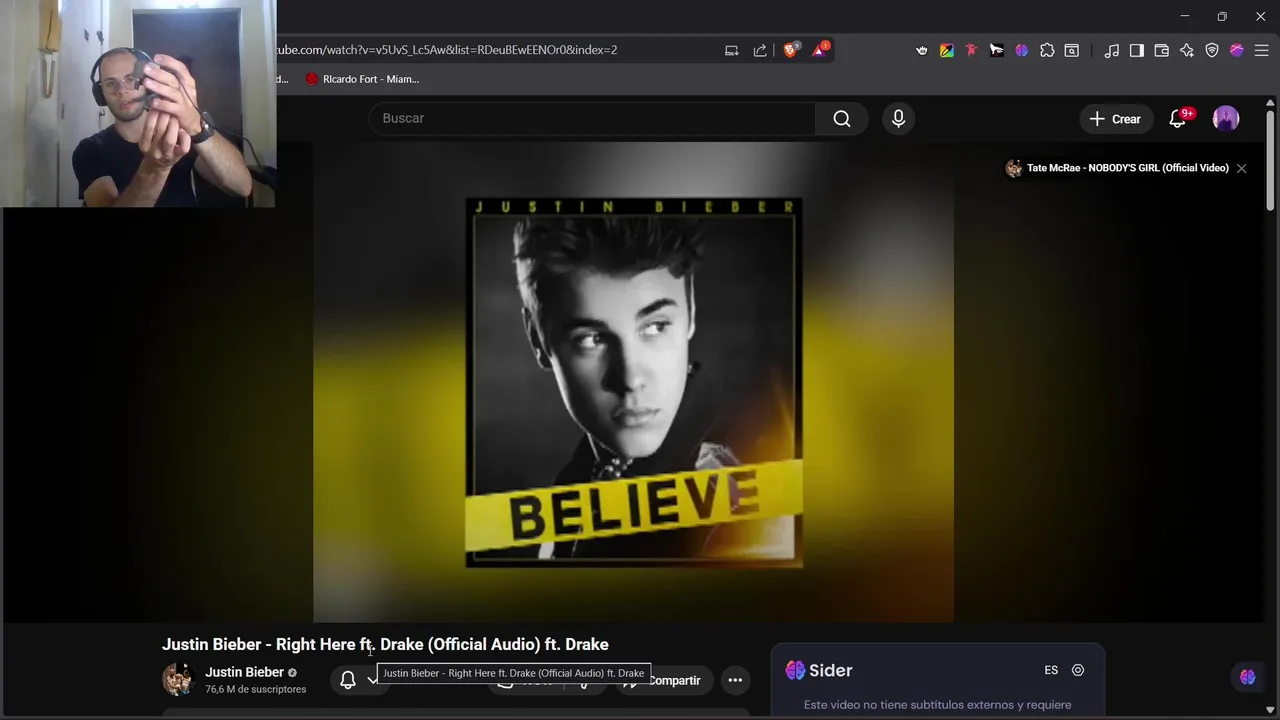Click the Sider settings gear icon
This screenshot has height=720, width=1280.
coord(1078,670)
